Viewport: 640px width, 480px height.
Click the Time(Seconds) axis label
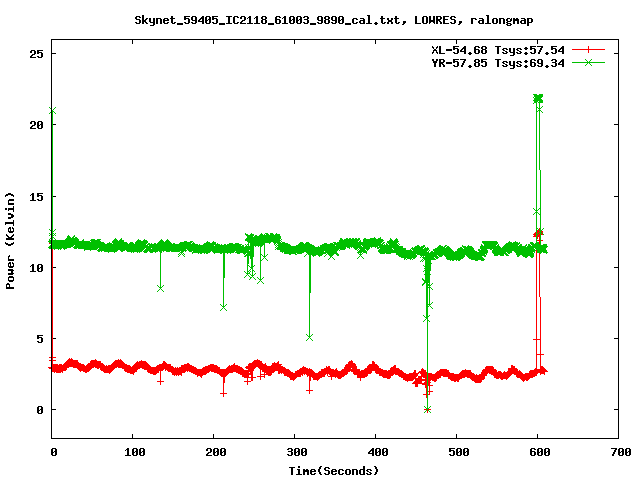coord(334,471)
